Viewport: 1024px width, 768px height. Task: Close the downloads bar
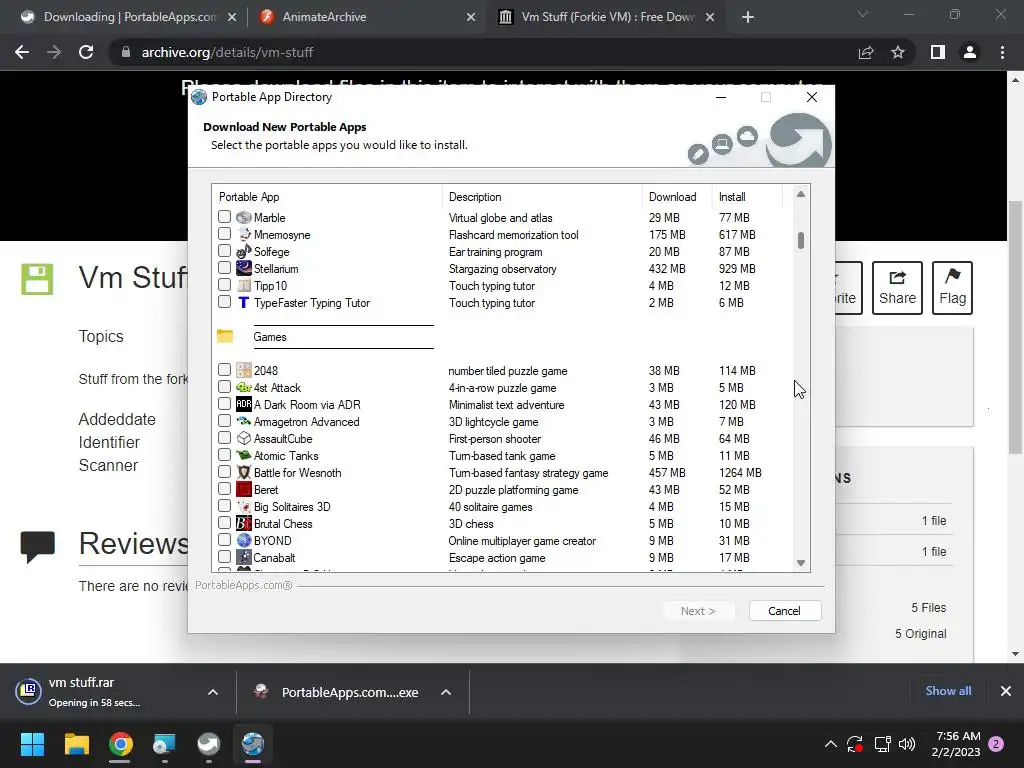[1006, 691]
